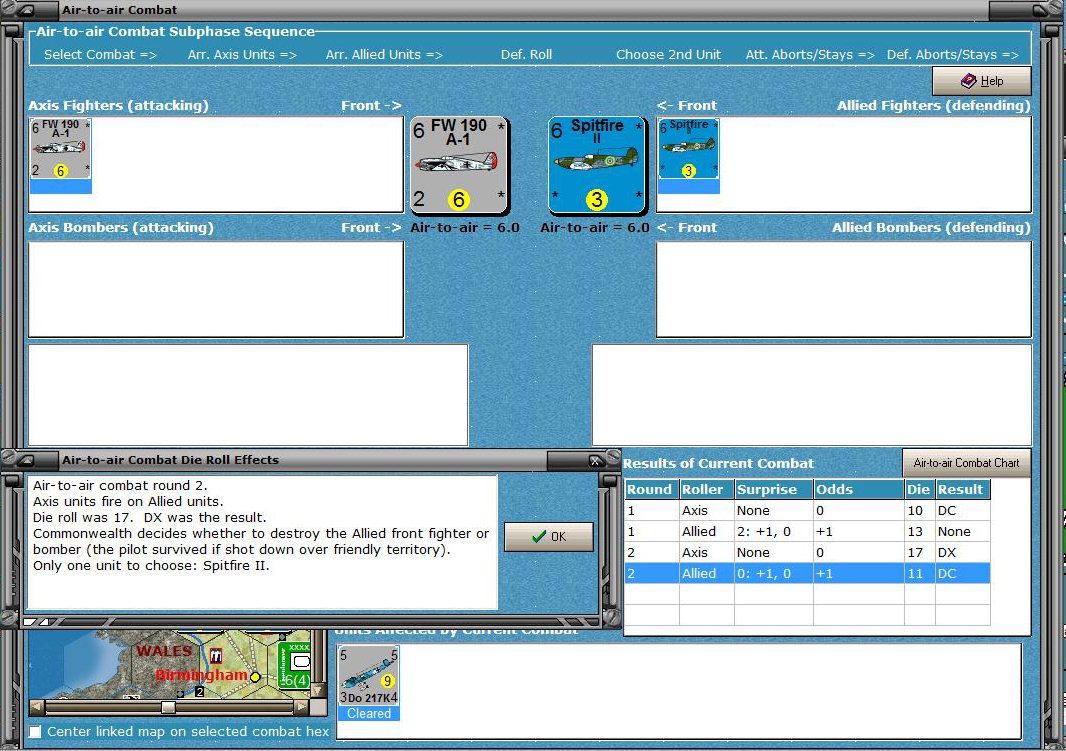Select small FW 190 A-1 unit in Axis Fighters
Viewport: 1066px width, 751px height.
pyautogui.click(x=61, y=156)
